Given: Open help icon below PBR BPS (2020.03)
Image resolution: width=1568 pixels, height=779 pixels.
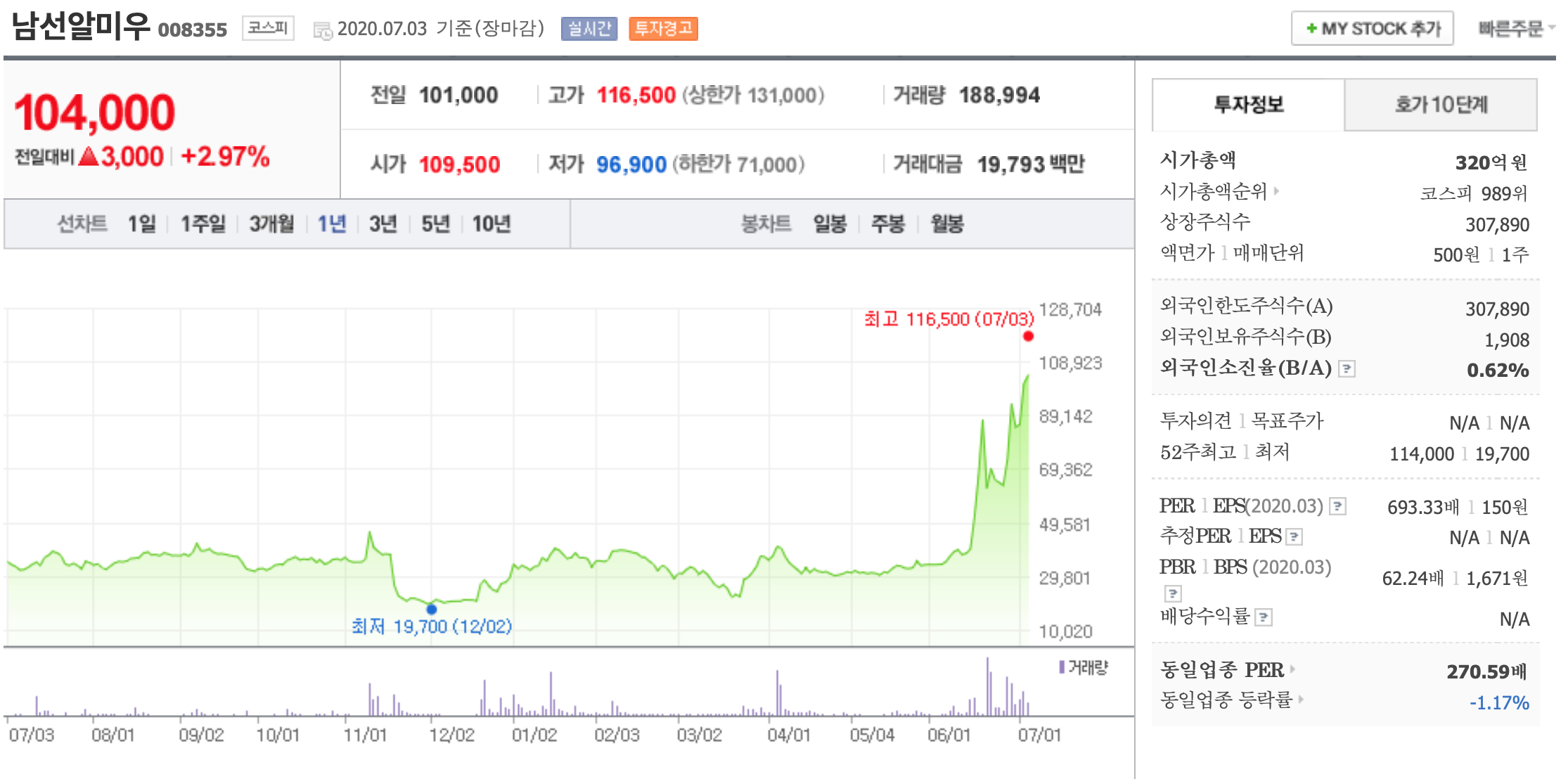Looking at the screenshot, I should click(1173, 593).
